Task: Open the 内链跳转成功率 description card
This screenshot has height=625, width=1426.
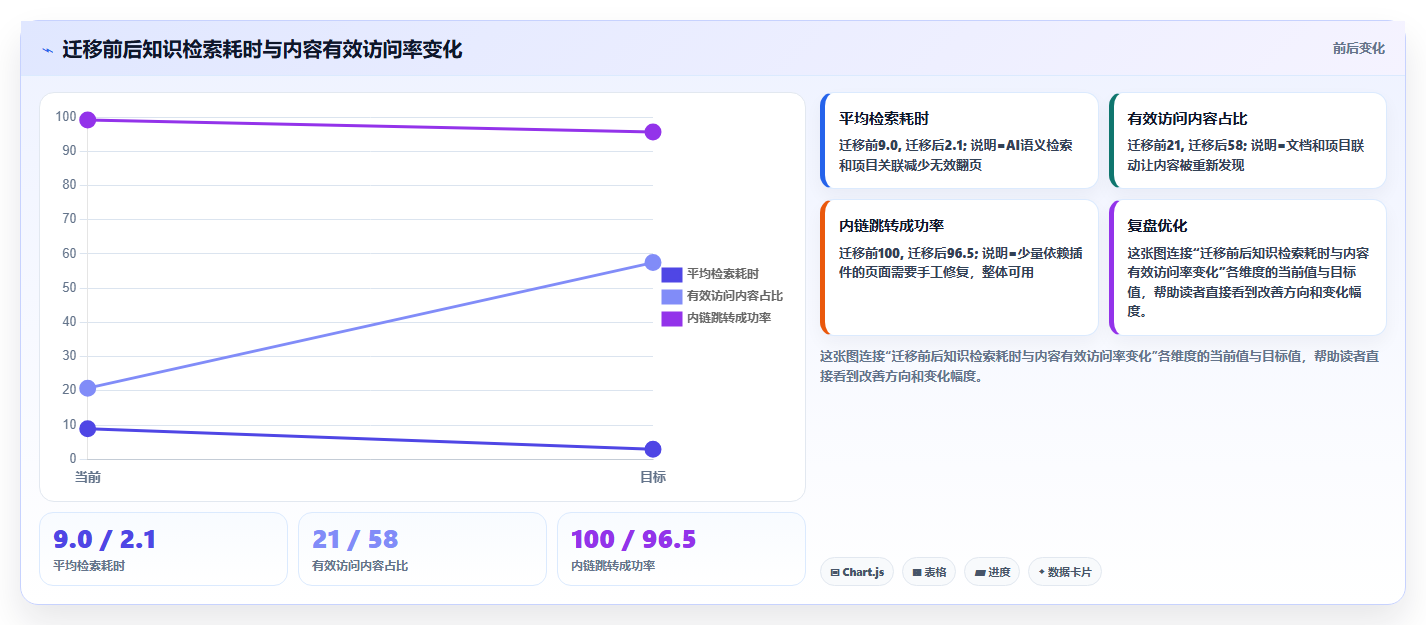Action: pos(959,267)
